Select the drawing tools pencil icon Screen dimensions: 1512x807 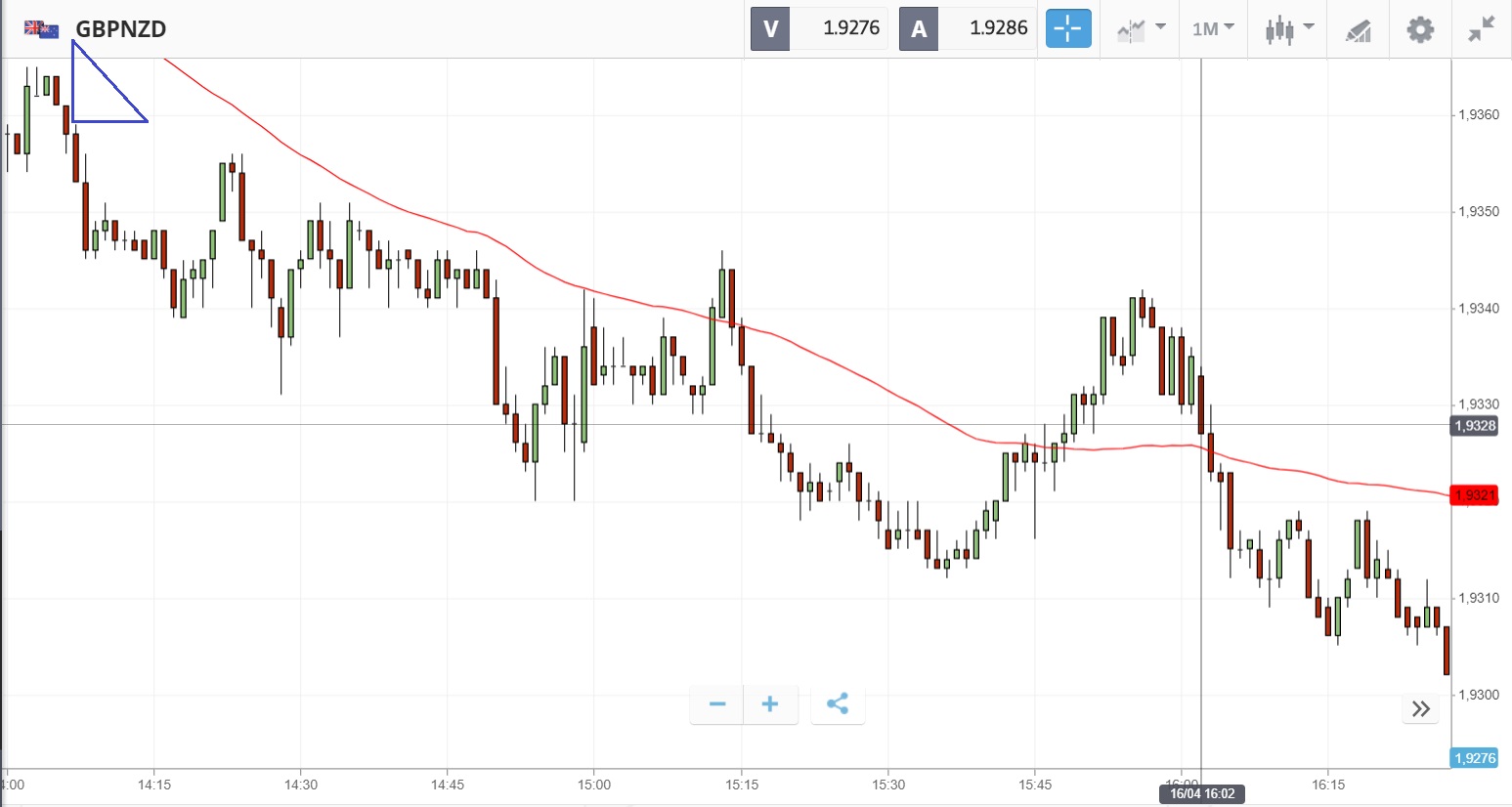click(1358, 30)
